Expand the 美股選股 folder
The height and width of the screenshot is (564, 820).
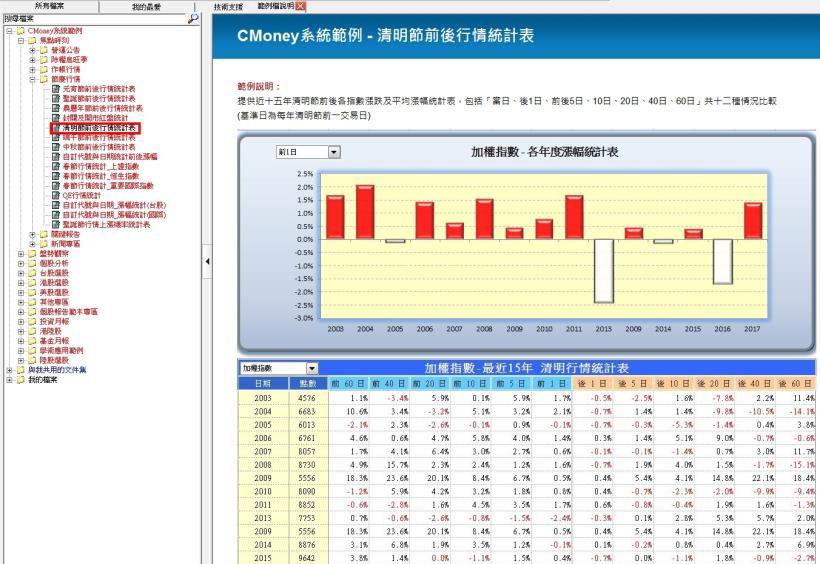pos(21,292)
